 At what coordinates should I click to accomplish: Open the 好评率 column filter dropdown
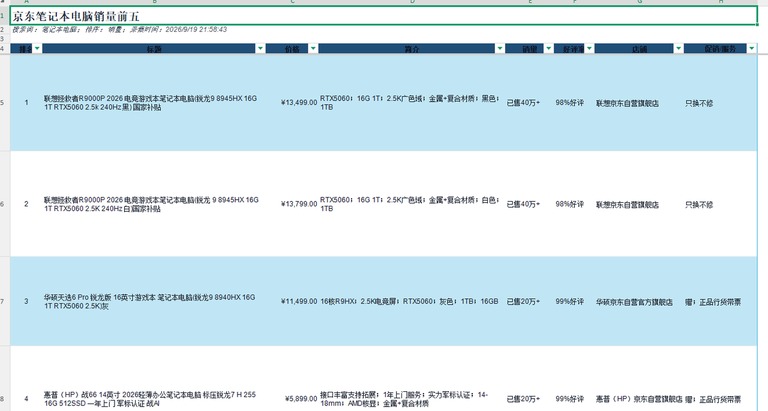tap(589, 48)
